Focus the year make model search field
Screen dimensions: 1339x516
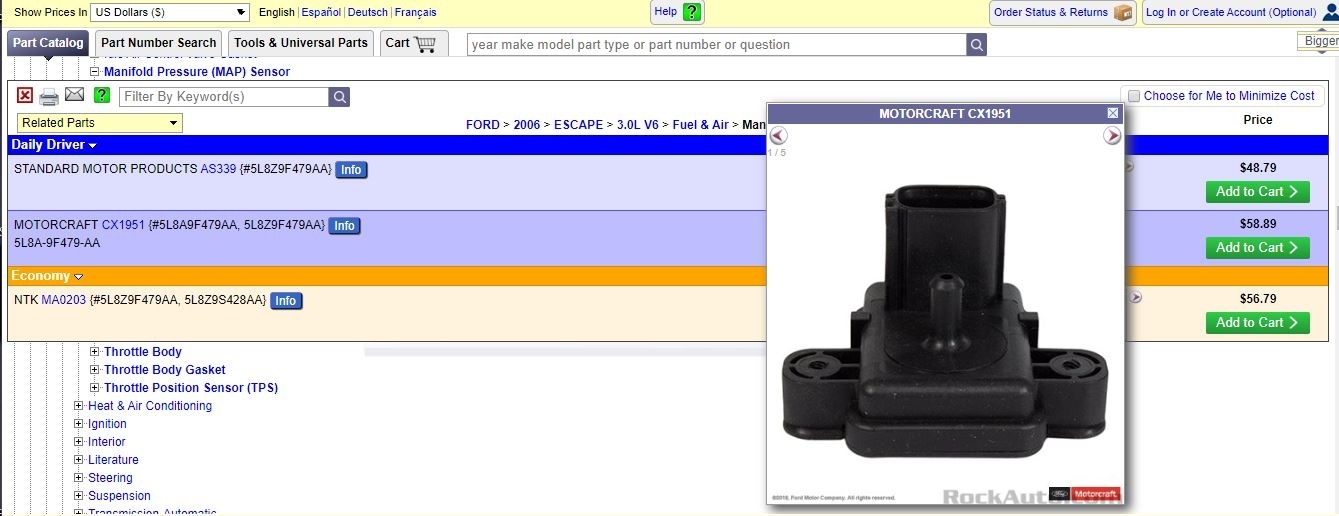pyautogui.click(x=716, y=45)
